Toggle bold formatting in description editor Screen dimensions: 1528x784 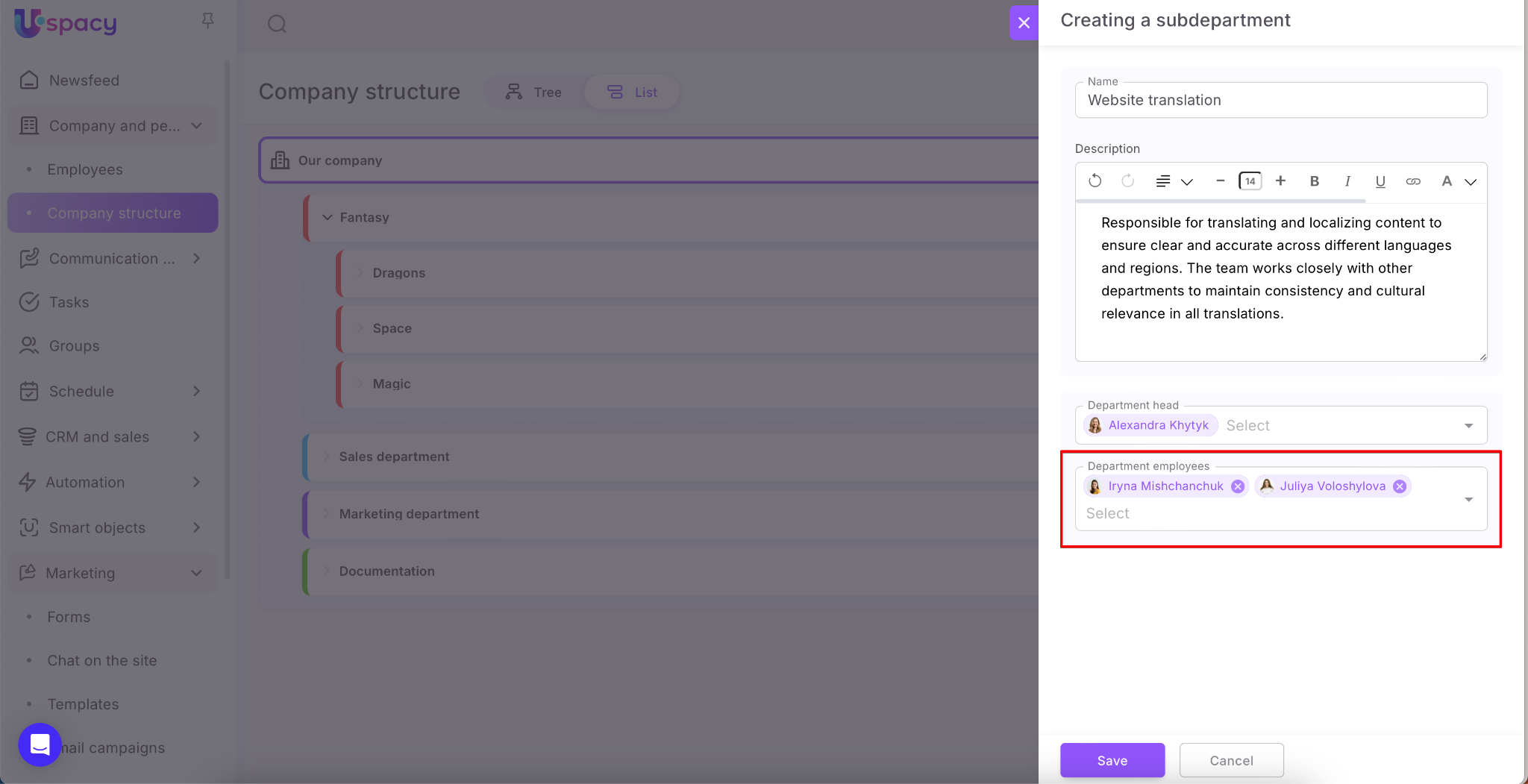click(1315, 181)
